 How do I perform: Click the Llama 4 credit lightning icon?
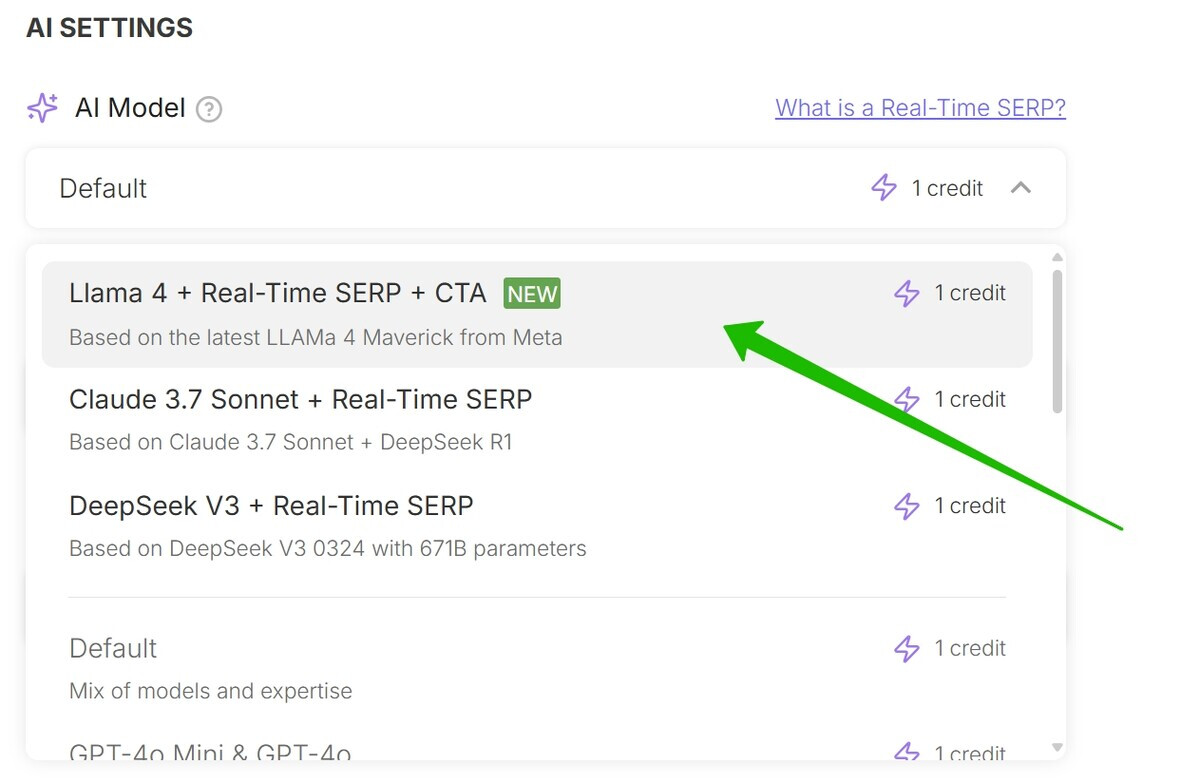[x=906, y=293]
